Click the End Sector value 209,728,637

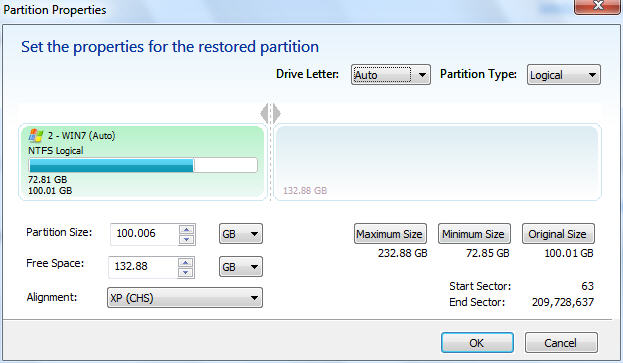coord(563,302)
